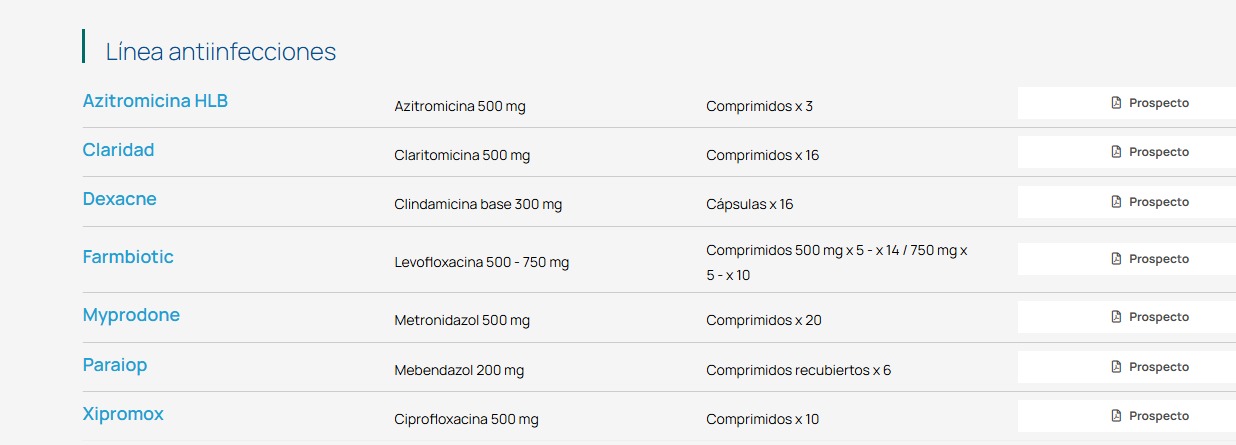Image resolution: width=1236 pixels, height=445 pixels.
Task: Click the PDF icon in Xipromox row
Action: (1116, 416)
